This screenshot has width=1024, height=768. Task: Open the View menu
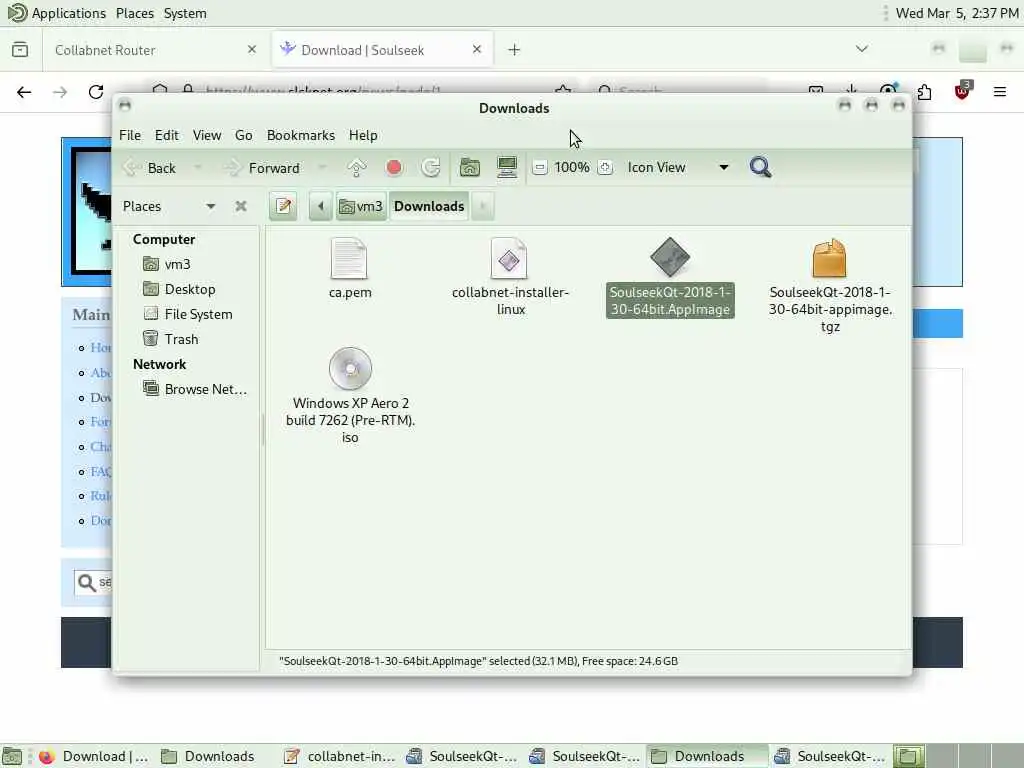[206, 135]
